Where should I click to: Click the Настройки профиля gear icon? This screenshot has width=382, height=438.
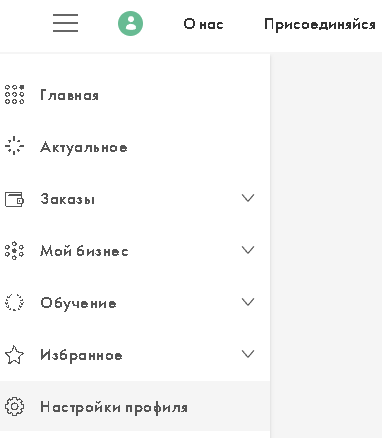tap(14, 407)
